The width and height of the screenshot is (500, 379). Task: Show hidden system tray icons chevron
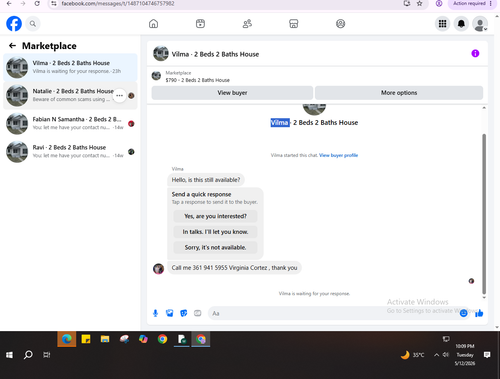click(x=436, y=355)
